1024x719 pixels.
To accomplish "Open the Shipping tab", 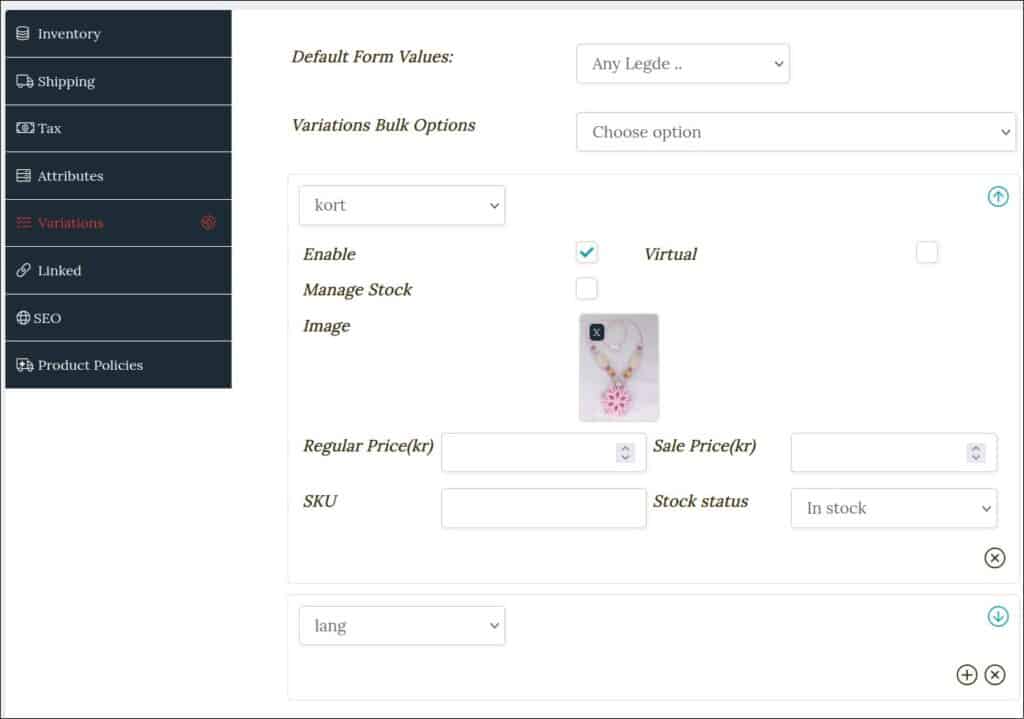I will pos(118,81).
